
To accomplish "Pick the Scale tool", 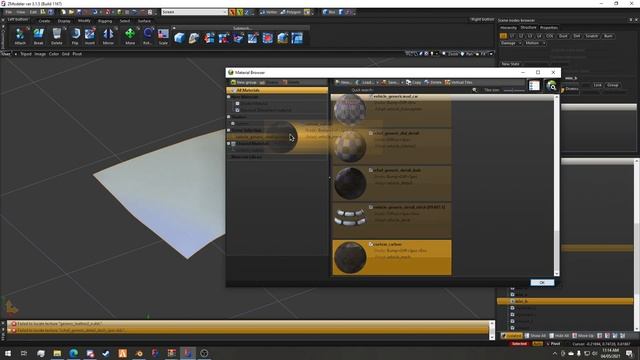I will [163, 36].
